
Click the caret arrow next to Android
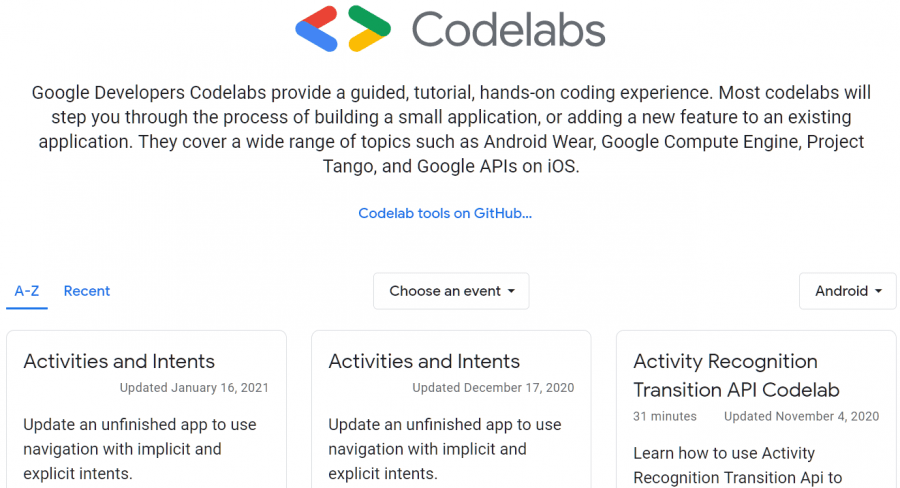point(879,292)
